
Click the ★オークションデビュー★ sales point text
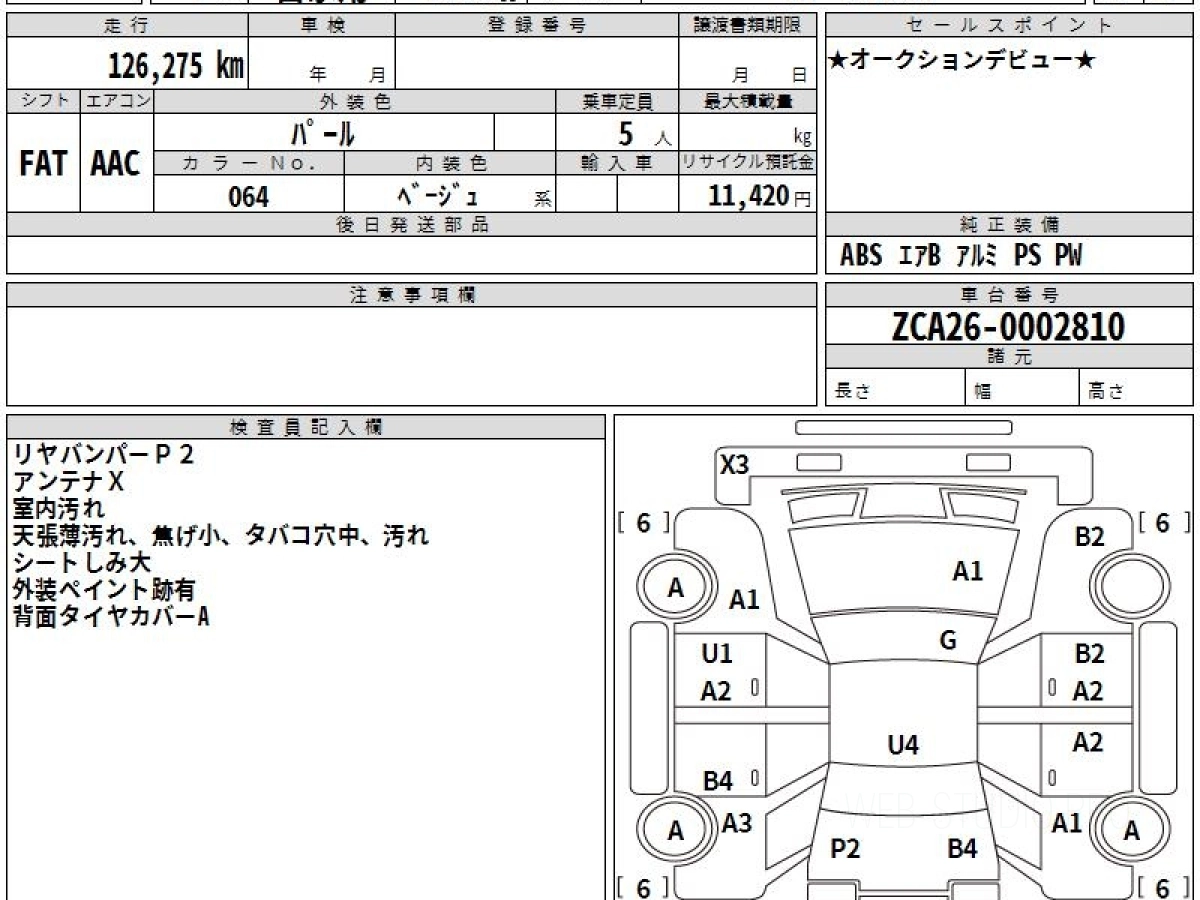961,61
